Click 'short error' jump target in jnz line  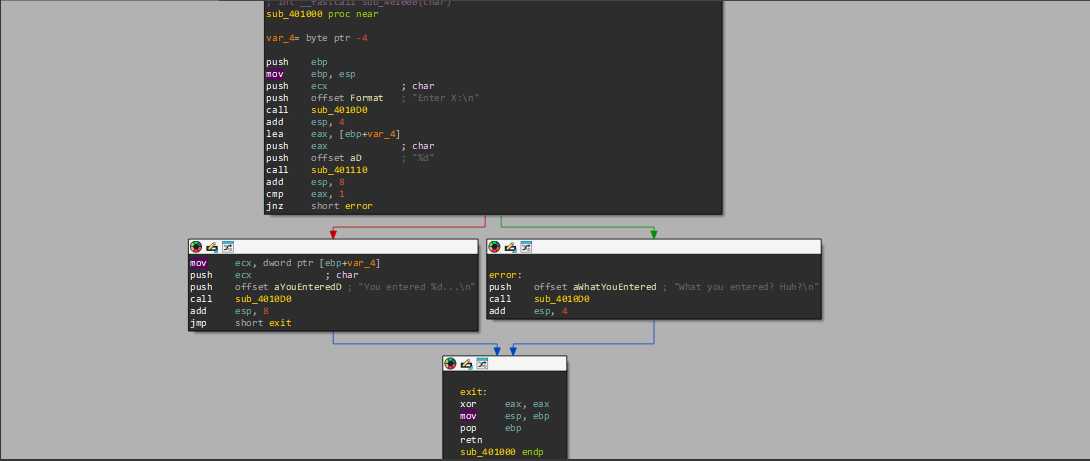341,206
